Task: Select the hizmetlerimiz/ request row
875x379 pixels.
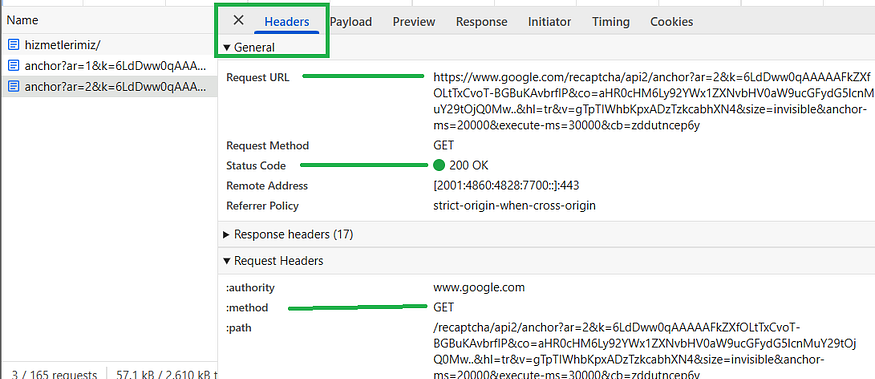Action: point(109,45)
